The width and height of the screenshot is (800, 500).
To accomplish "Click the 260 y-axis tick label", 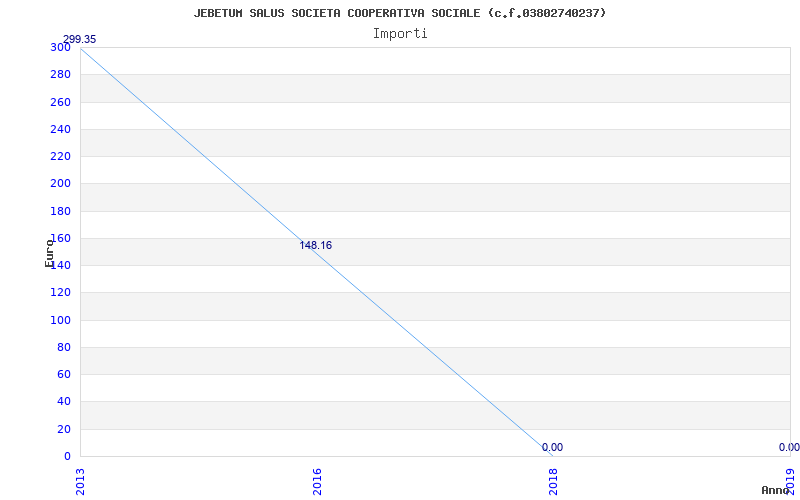I will click(x=60, y=102).
